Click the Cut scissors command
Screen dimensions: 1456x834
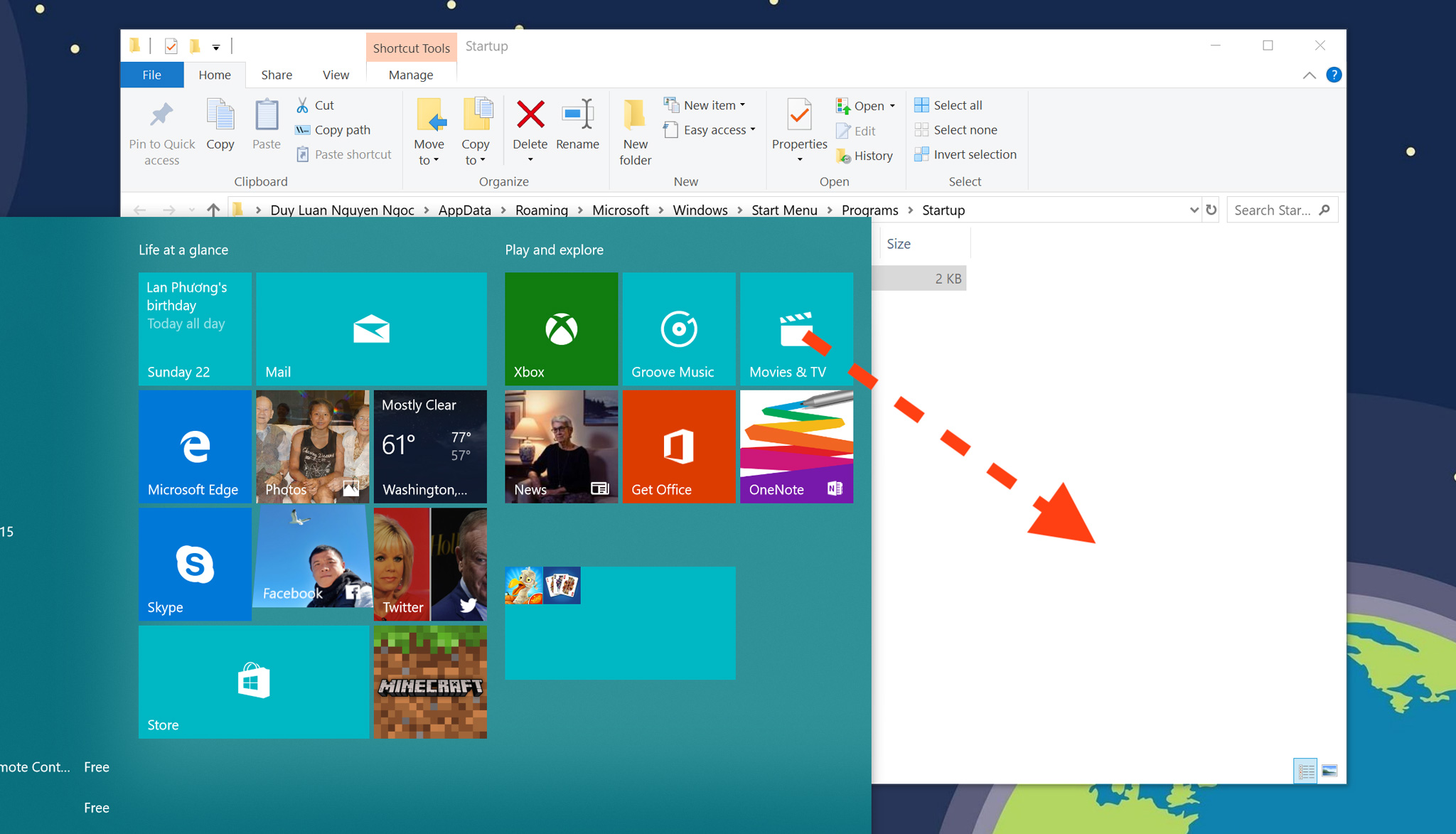315,105
